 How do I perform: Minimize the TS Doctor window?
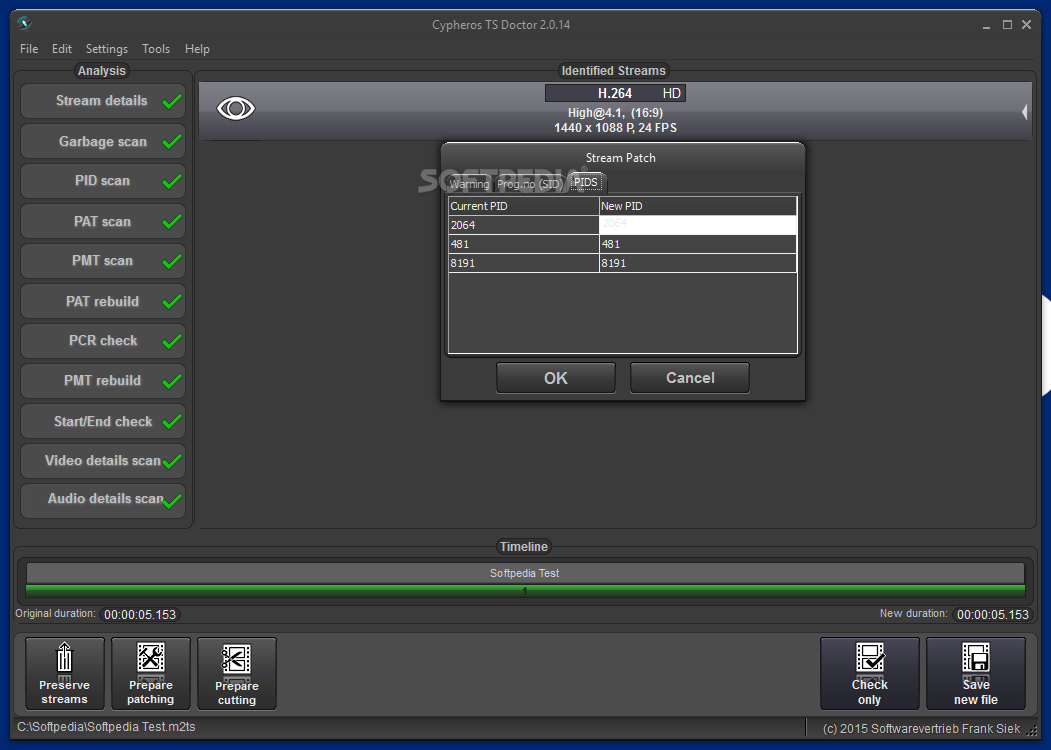coord(986,25)
